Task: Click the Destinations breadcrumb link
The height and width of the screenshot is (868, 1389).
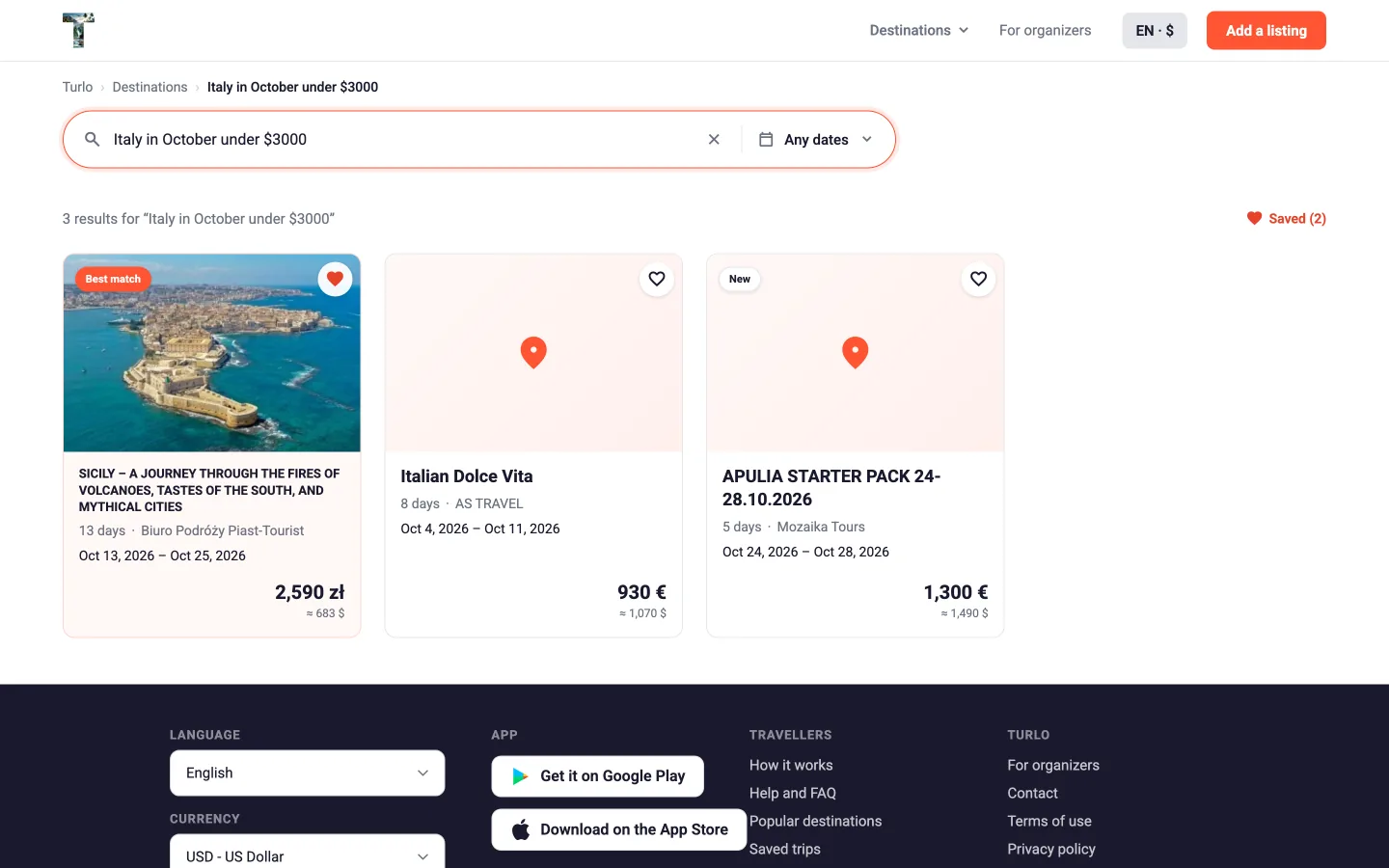Action: point(150,87)
